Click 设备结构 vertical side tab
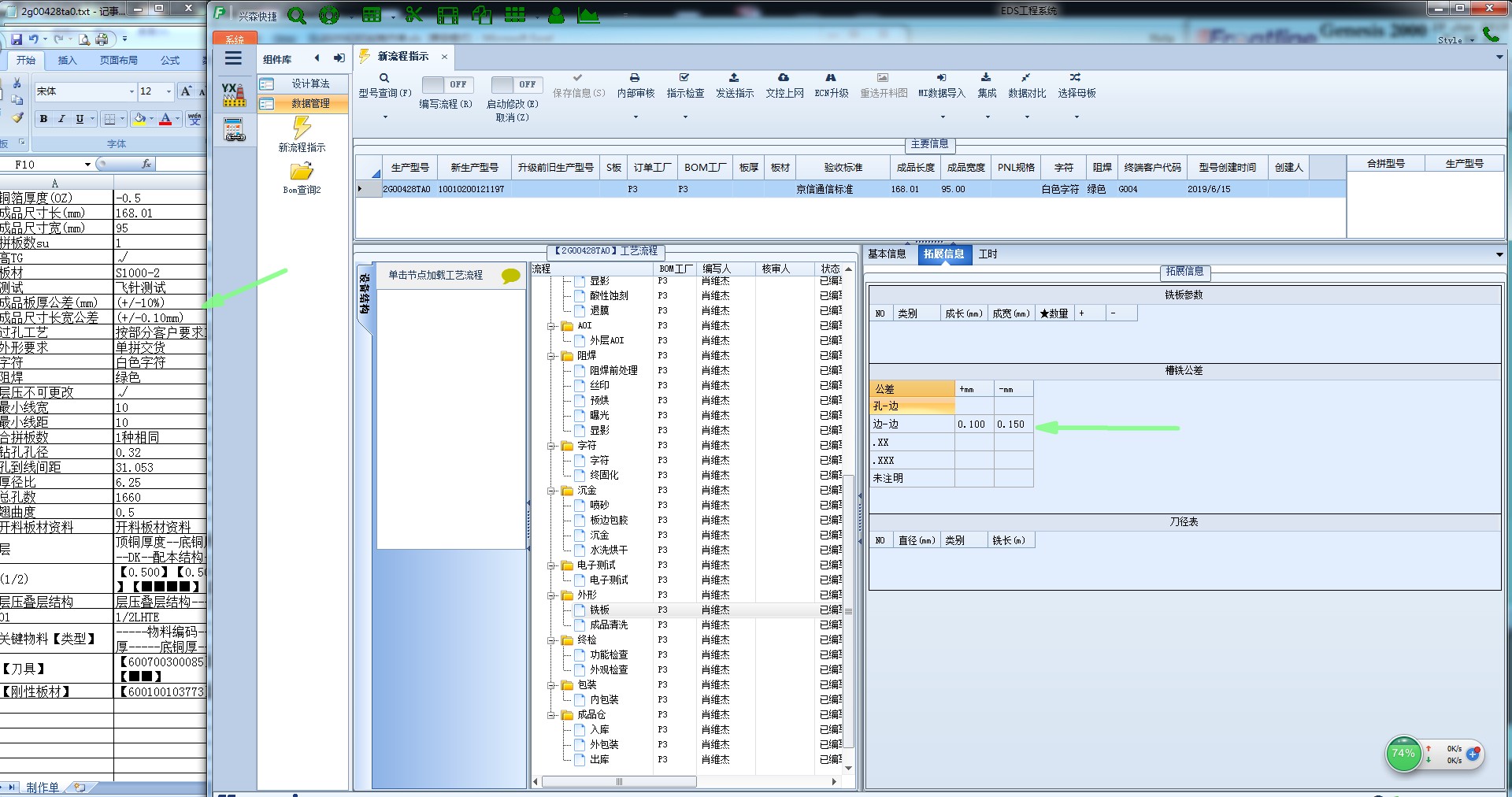The width and height of the screenshot is (1512, 797). 364,294
